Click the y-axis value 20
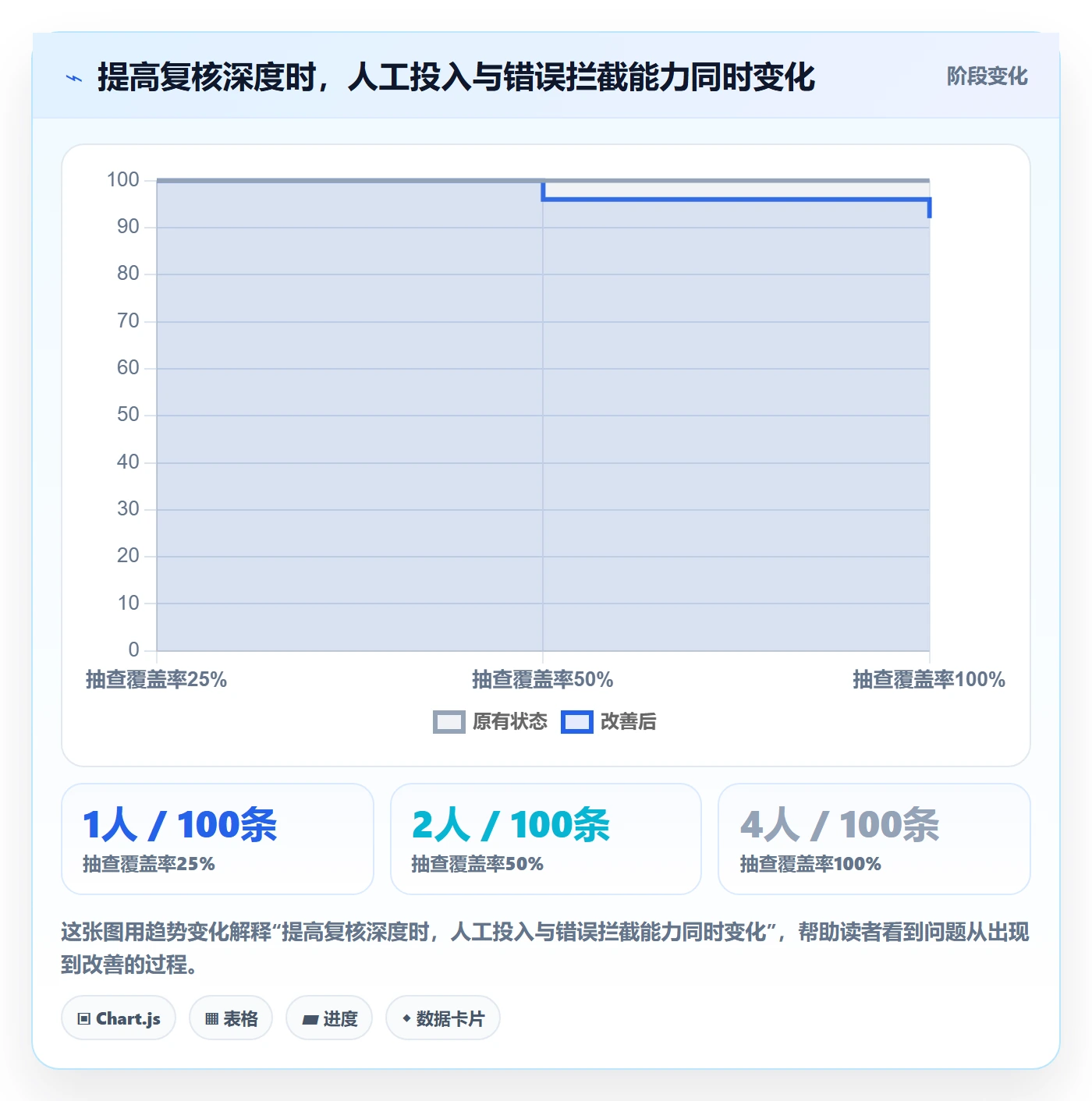The width and height of the screenshot is (1092, 1101). click(x=128, y=556)
